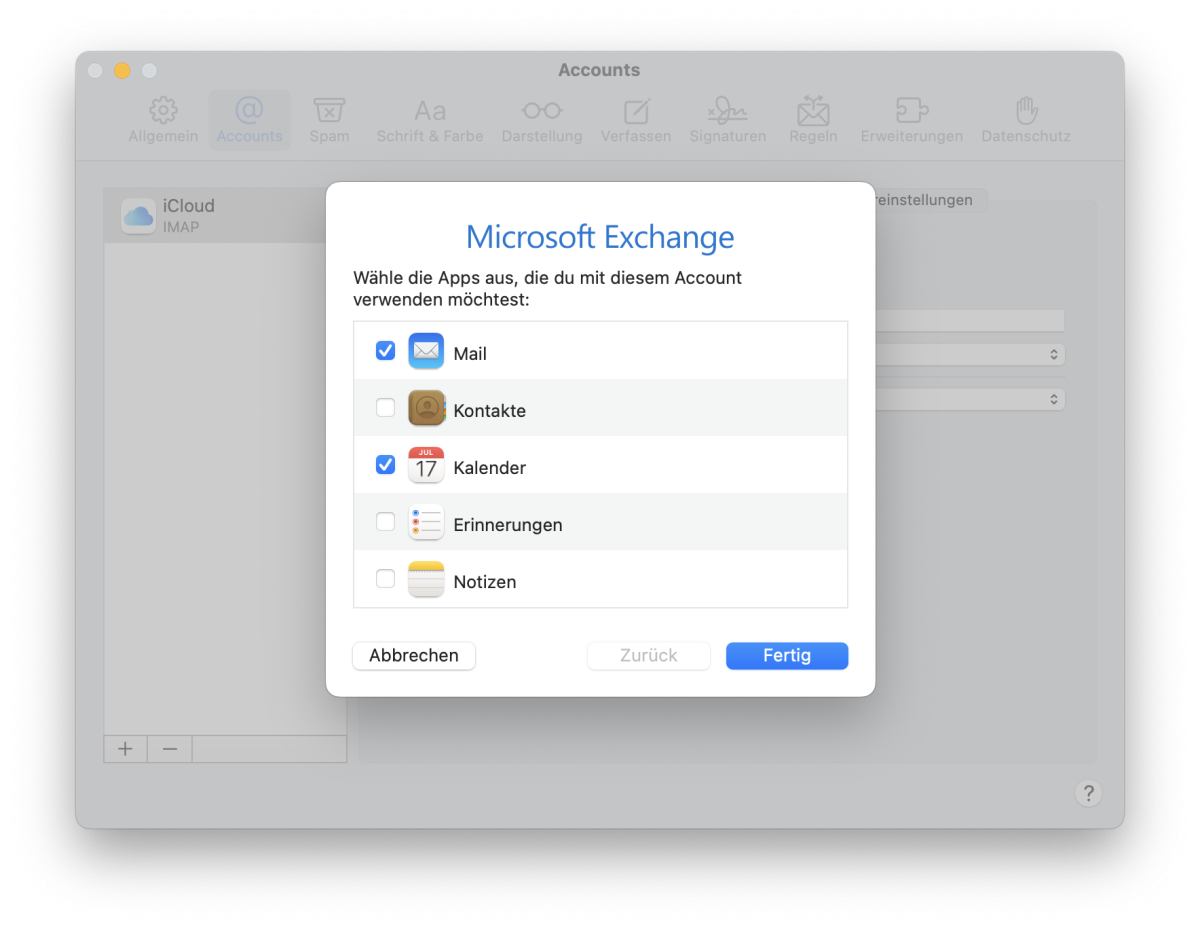Open the Allgemein preferences pane
The width and height of the screenshot is (1200, 929).
[163, 121]
